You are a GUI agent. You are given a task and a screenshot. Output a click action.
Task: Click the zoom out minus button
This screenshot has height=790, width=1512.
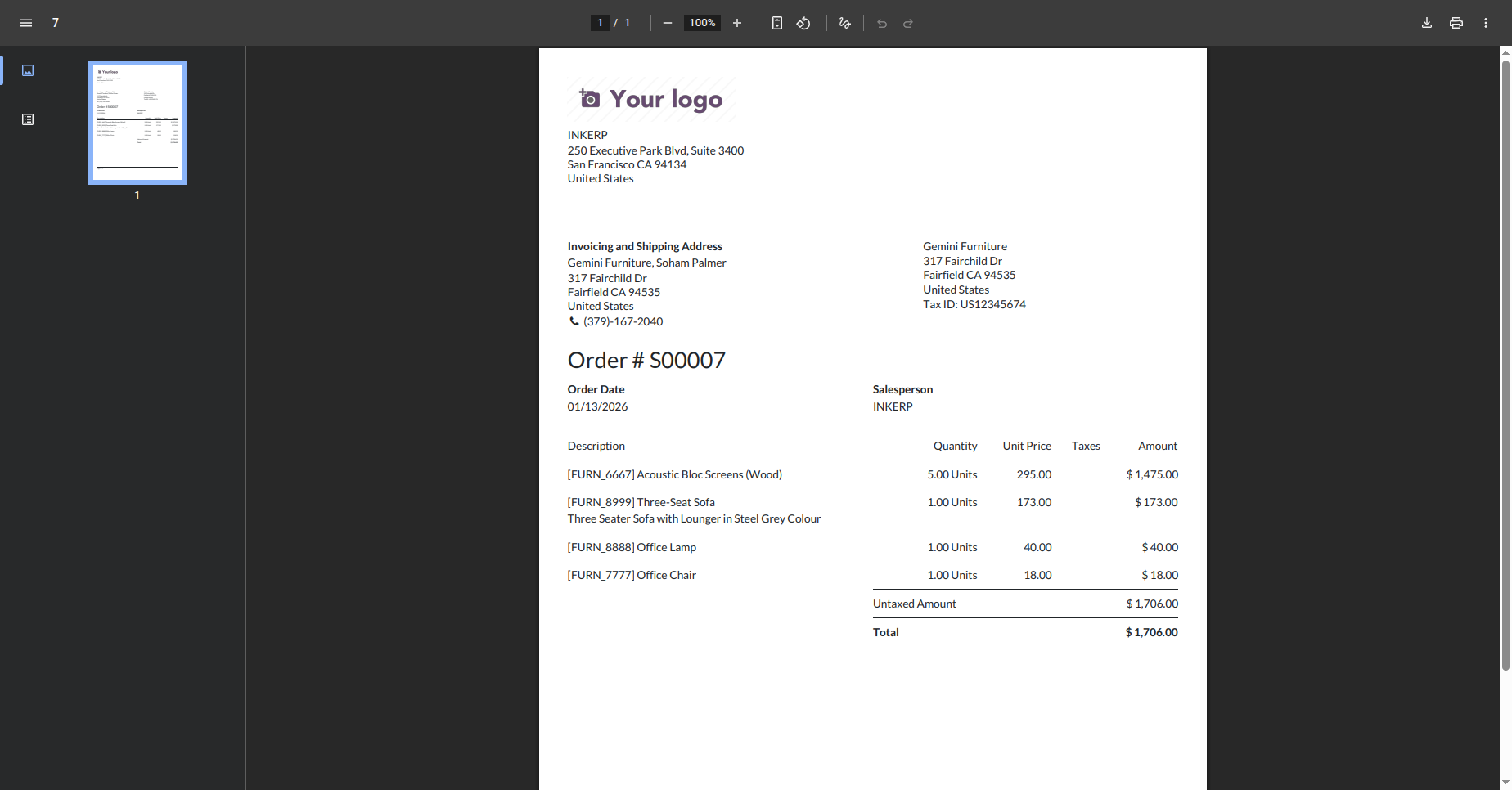click(668, 23)
